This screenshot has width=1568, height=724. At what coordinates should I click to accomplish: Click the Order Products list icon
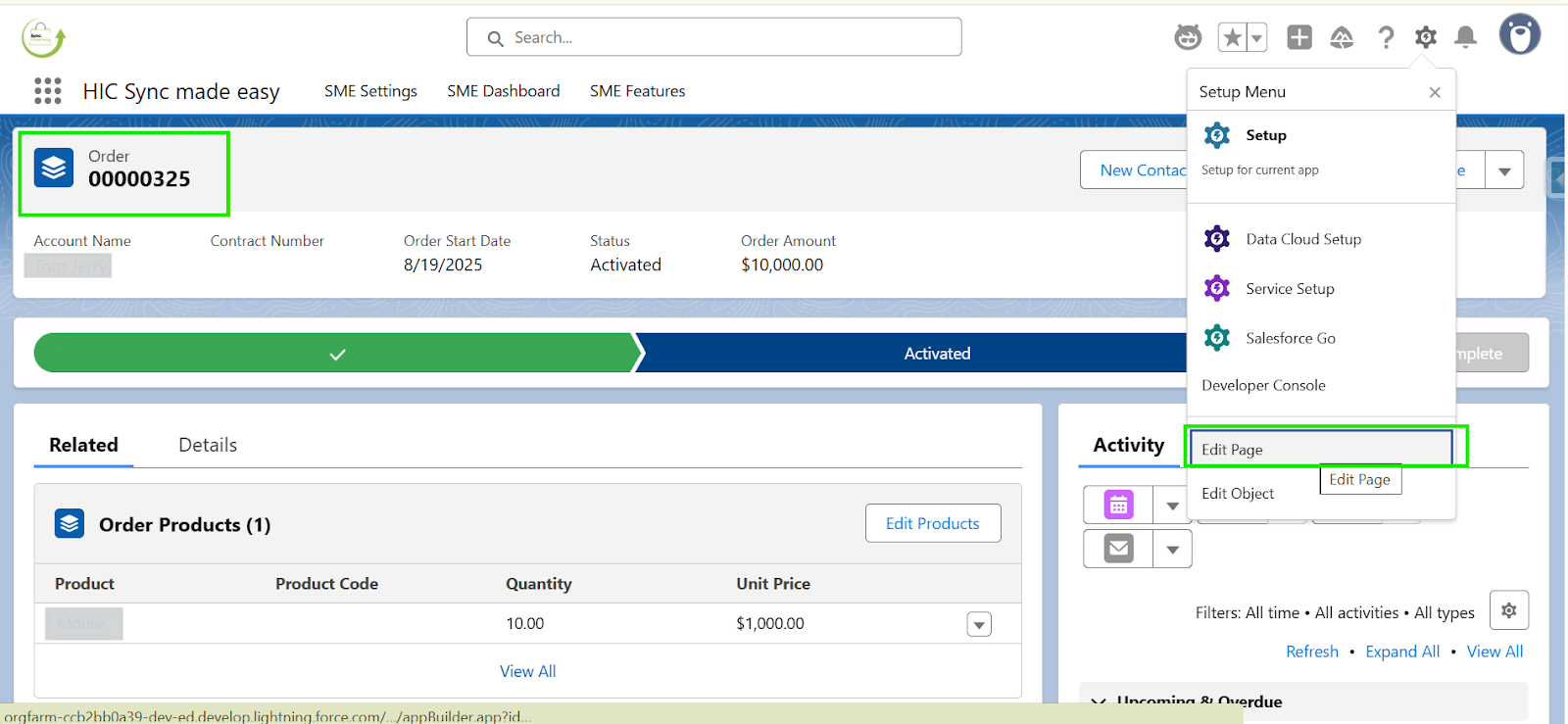click(70, 524)
